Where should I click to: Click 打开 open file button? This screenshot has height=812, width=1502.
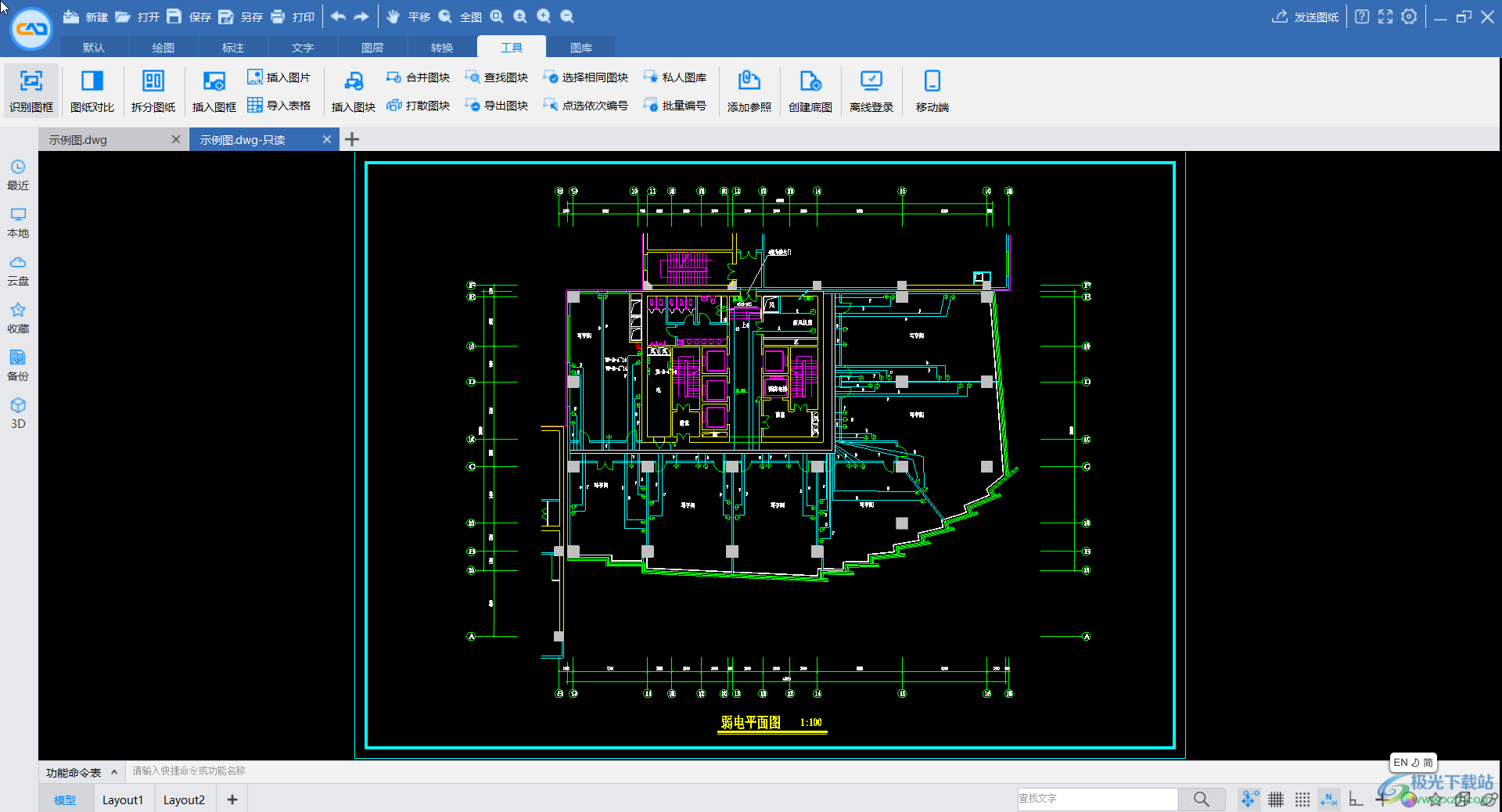[x=137, y=16]
